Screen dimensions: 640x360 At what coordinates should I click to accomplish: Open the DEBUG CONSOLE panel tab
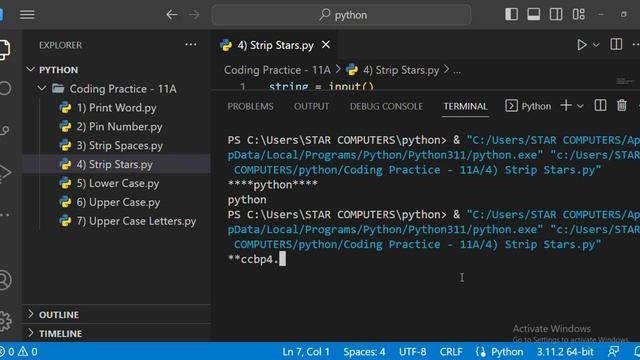pos(386,106)
